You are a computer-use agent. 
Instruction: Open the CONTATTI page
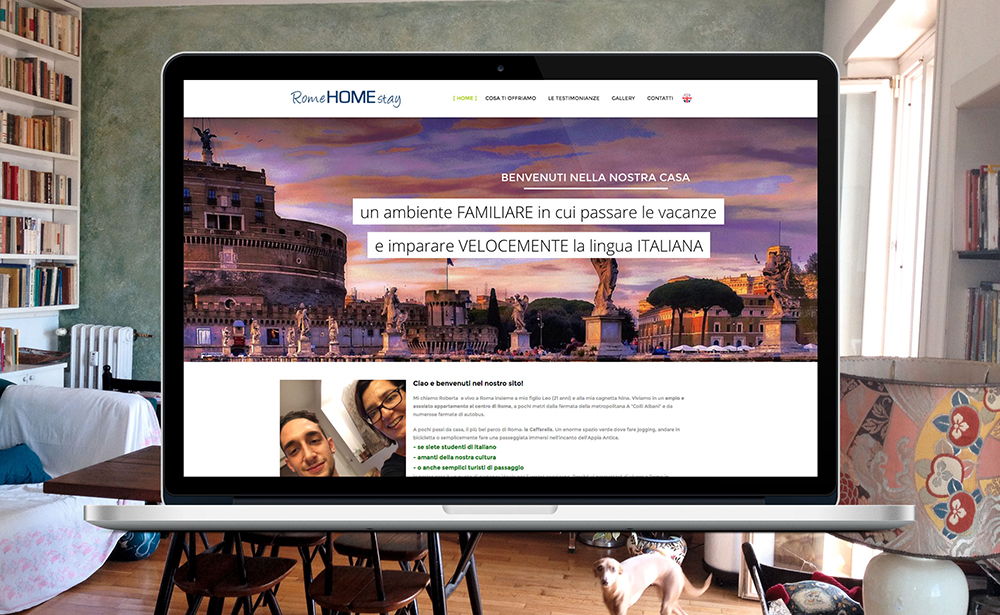coord(660,98)
